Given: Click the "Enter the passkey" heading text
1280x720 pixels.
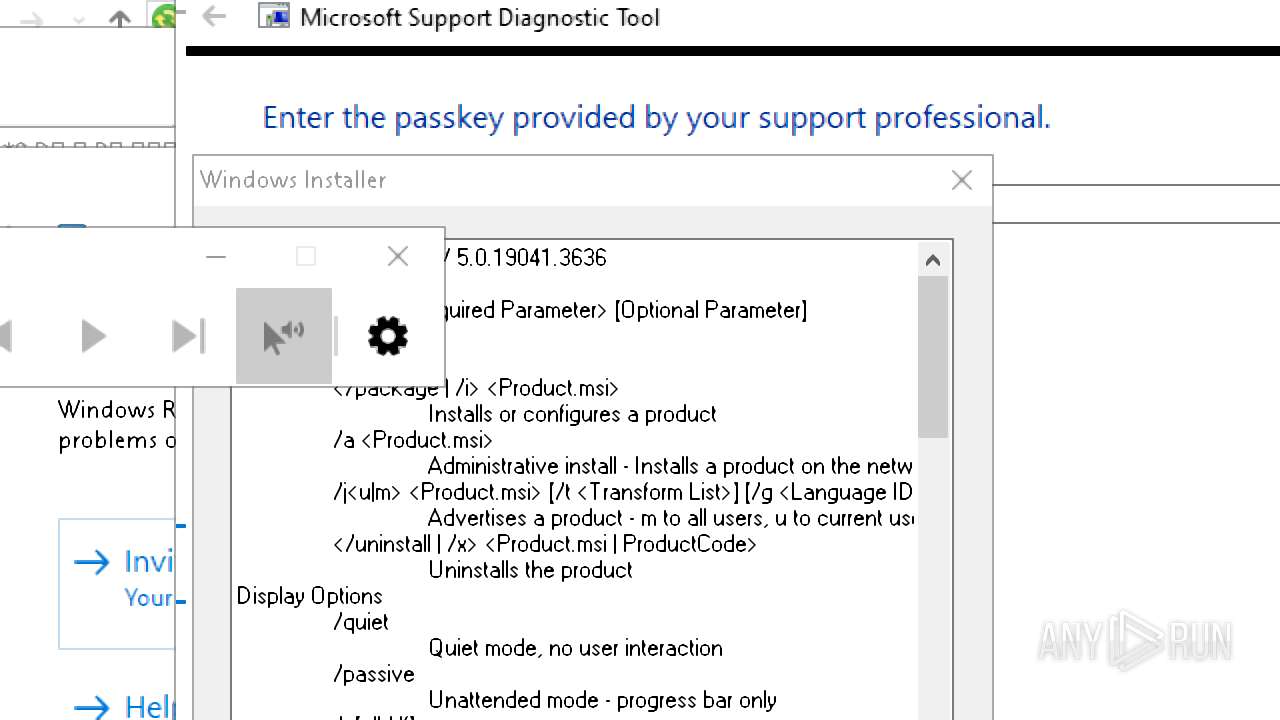Looking at the screenshot, I should (656, 118).
